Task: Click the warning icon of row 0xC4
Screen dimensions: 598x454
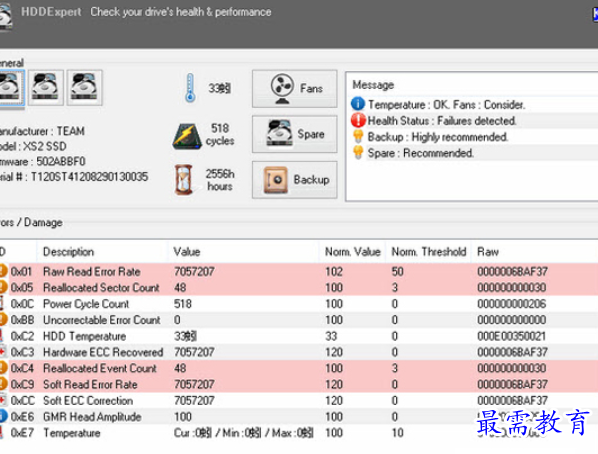Action: click(x=3, y=368)
